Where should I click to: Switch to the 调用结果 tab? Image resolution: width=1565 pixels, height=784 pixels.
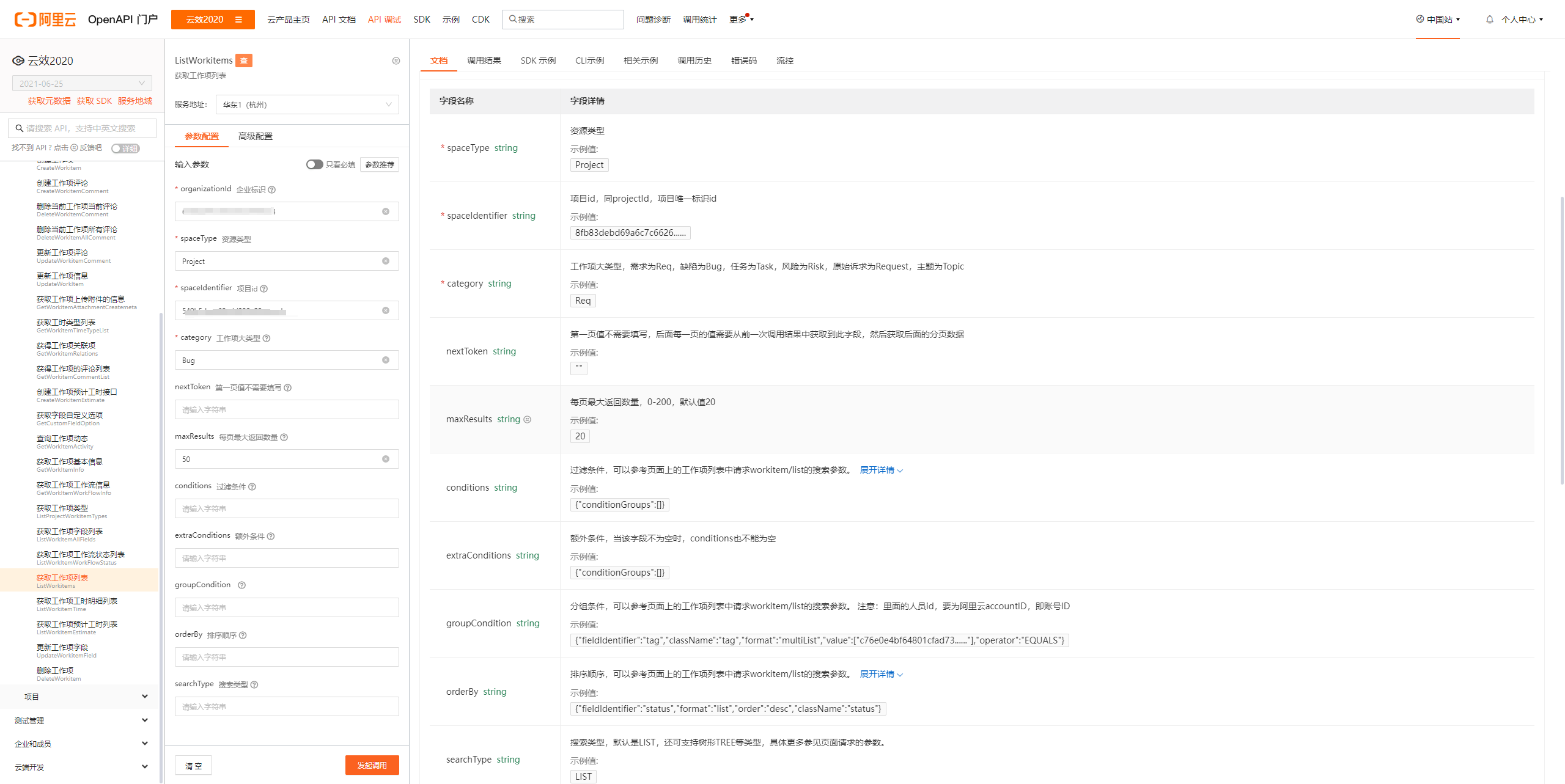tap(484, 60)
